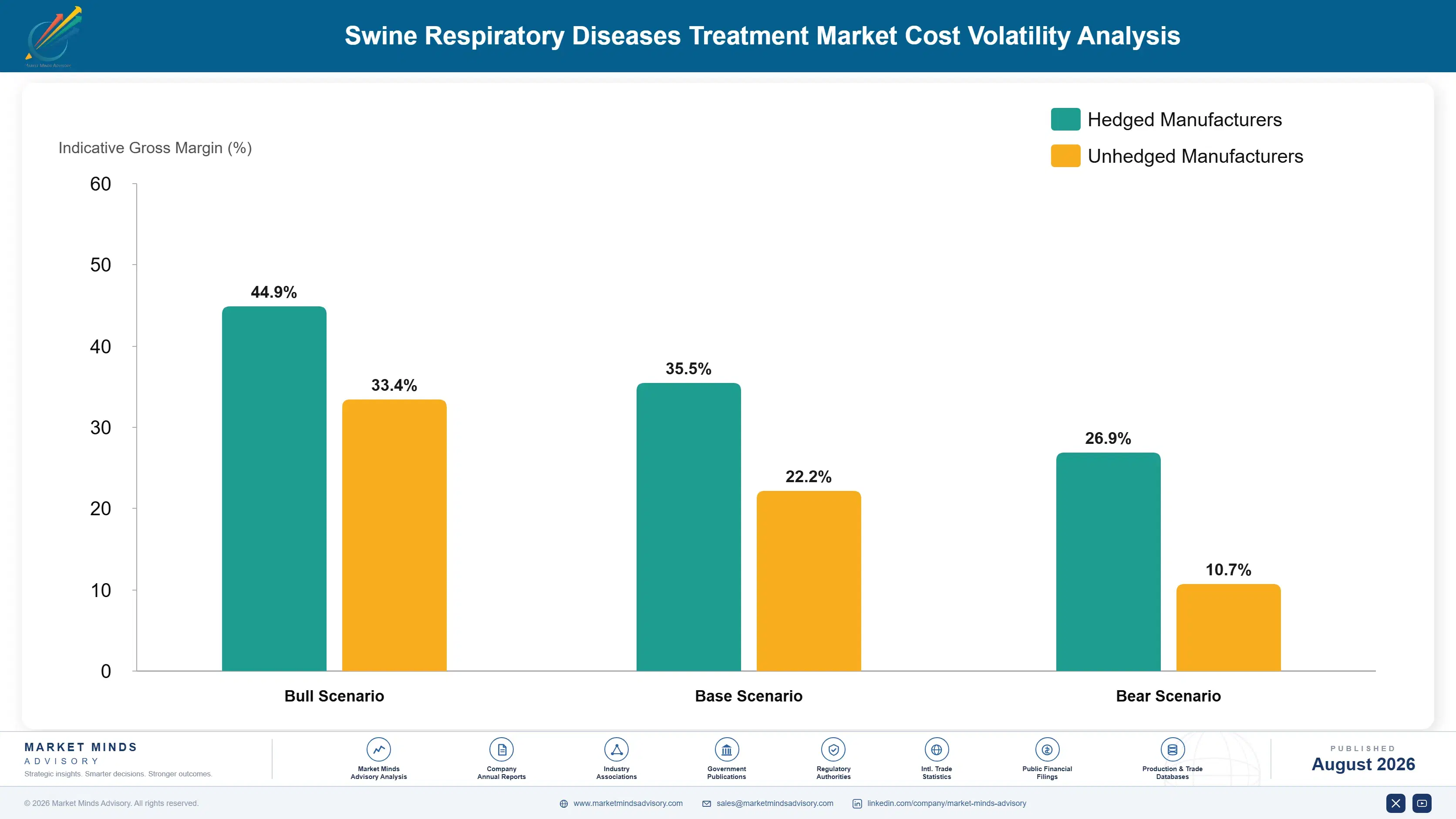Screen dimensions: 1456x819
Task: Select the Bear Scenario unhedged bar at 10.7%
Action: [x=1229, y=627]
